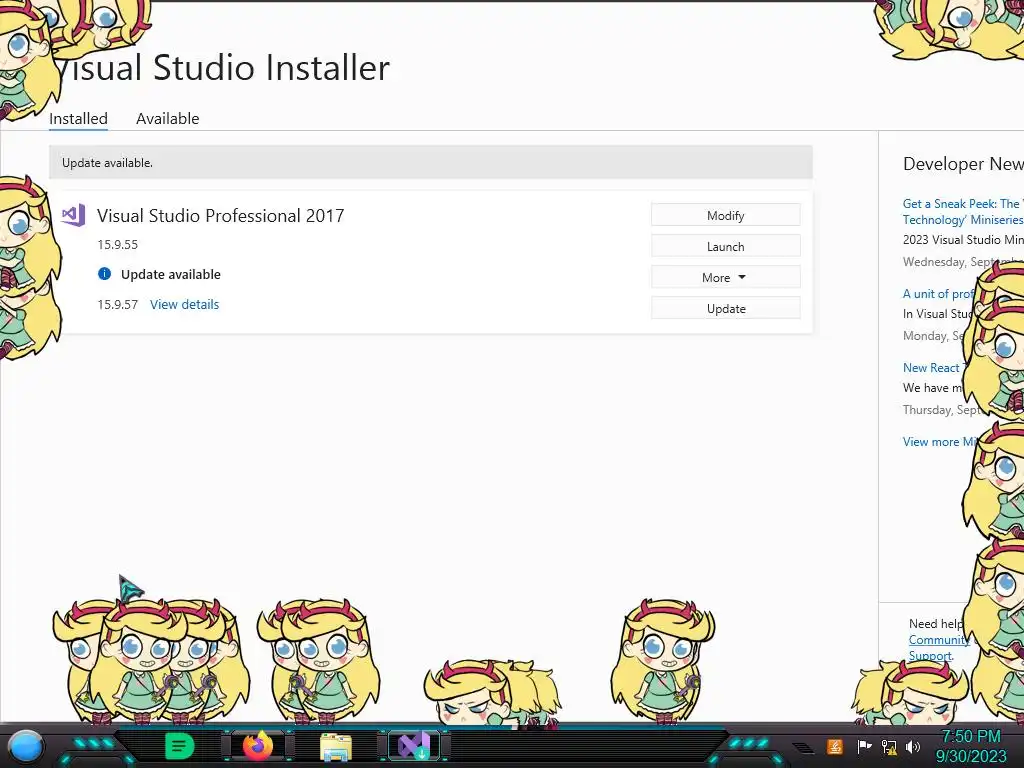This screenshot has height=768, width=1024.
Task: Open 'A unit of prof' news link
Action: point(938,294)
